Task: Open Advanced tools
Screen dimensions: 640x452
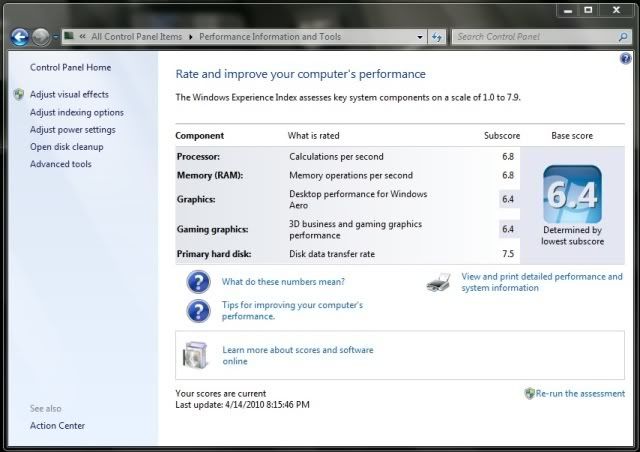Action: [x=61, y=164]
